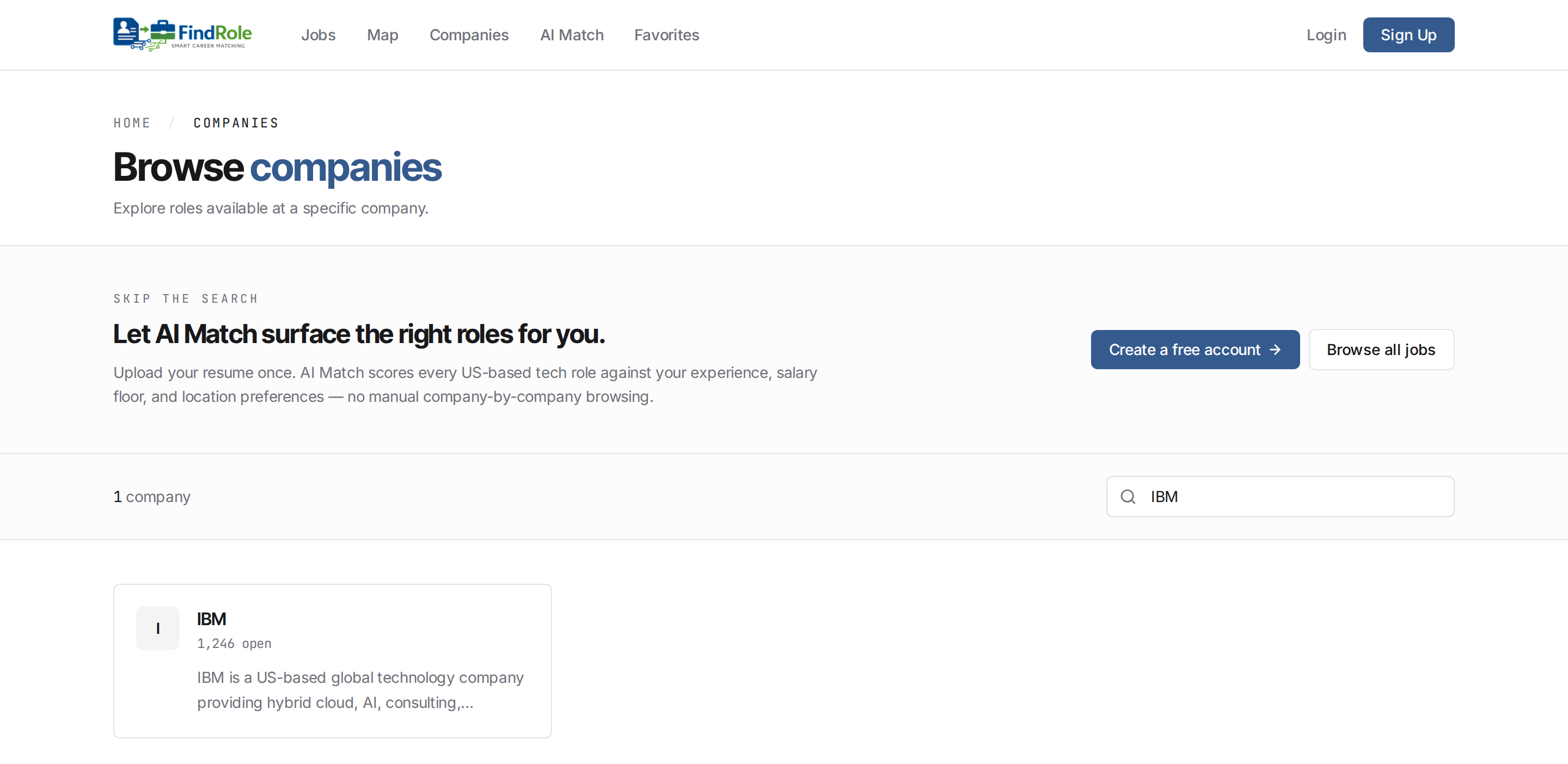Open the IBM company name link
The image size is (1568, 764).
pyautogui.click(x=211, y=619)
